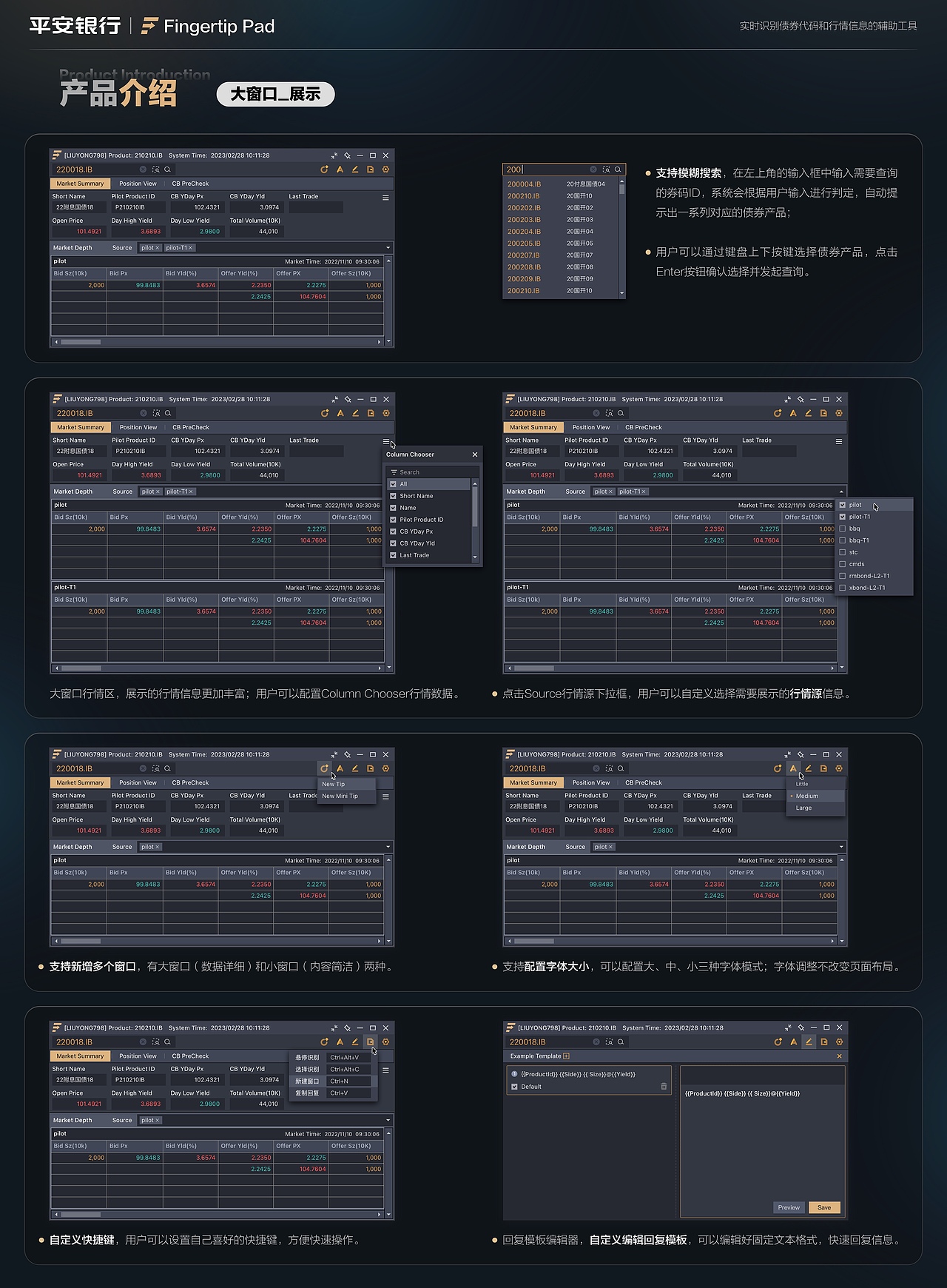Screen dimensions: 947x1288
Task: Click clear icon in the '200' search box
Action: (x=593, y=170)
